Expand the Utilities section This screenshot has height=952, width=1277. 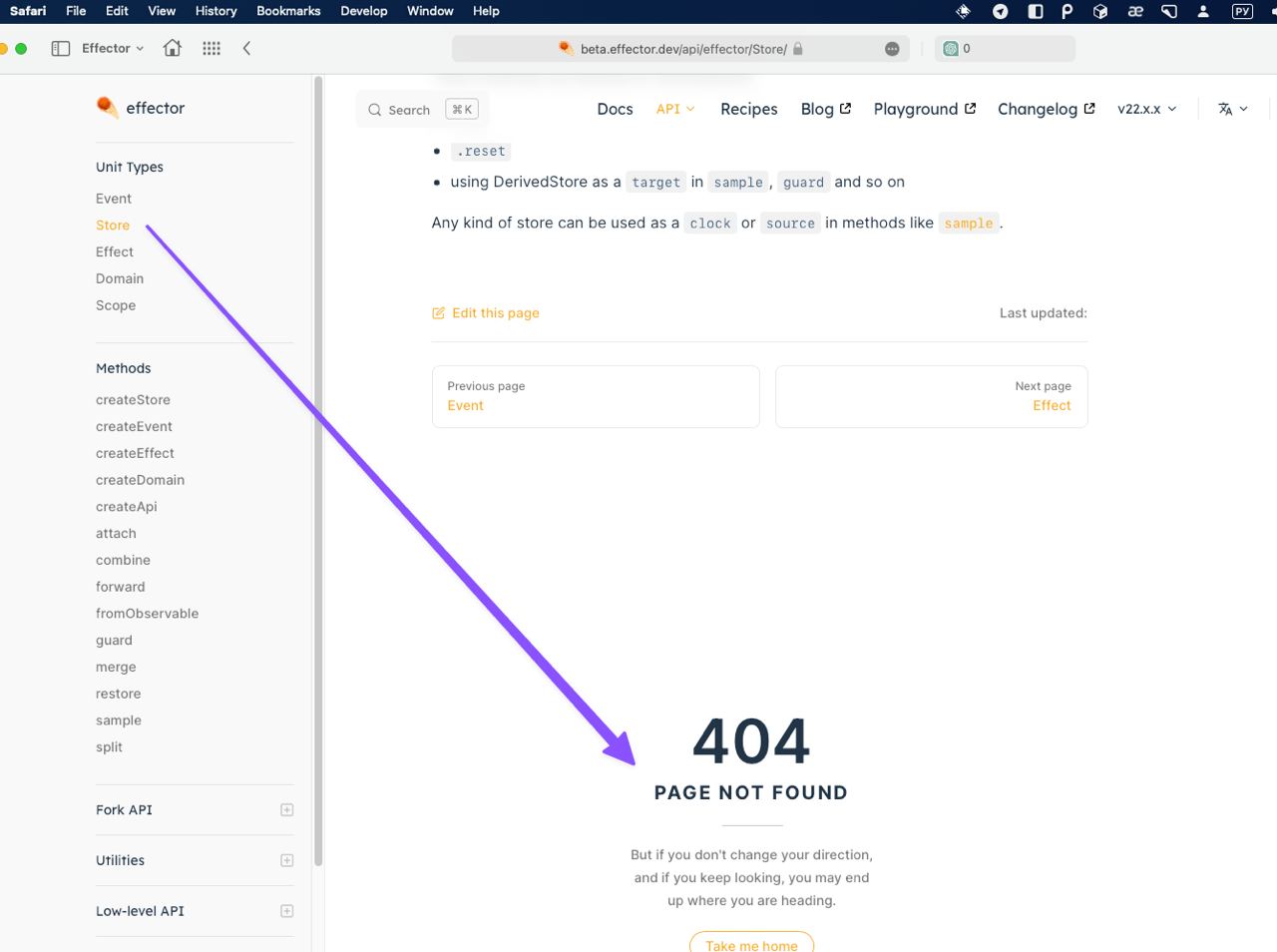286,859
